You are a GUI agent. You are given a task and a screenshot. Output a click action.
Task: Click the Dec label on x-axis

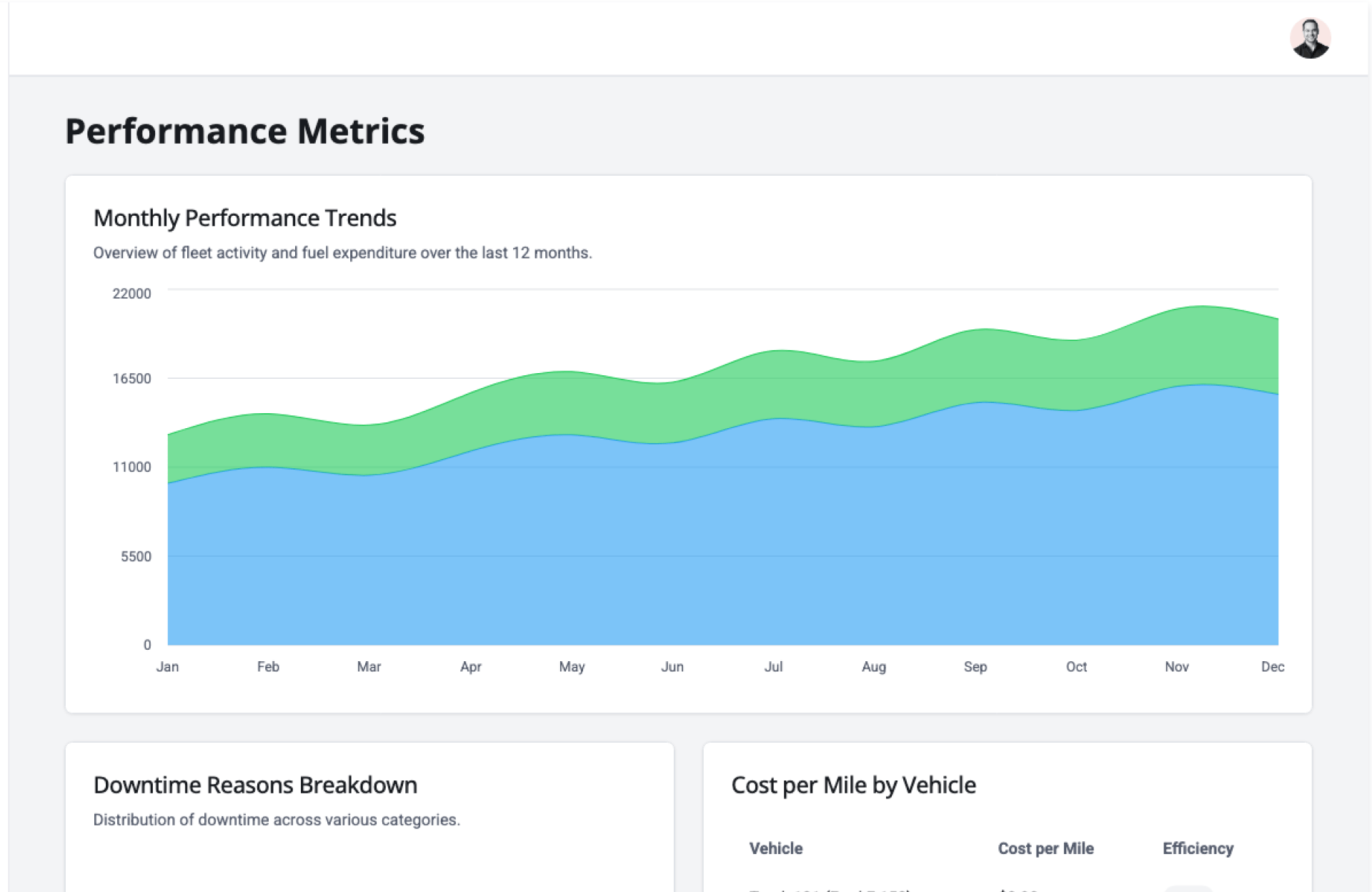point(1272,667)
